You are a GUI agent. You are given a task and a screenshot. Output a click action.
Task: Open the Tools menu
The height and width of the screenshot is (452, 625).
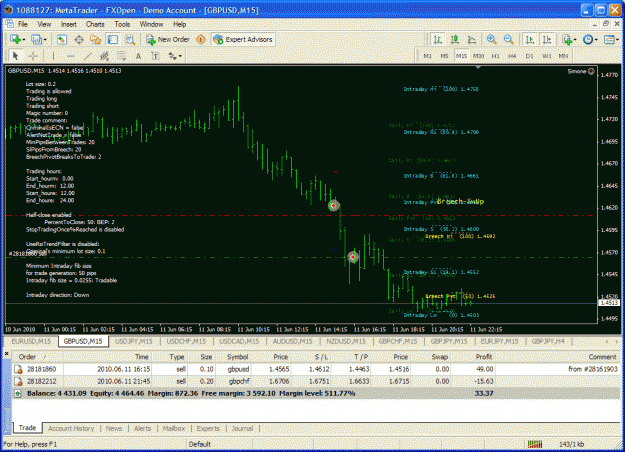click(x=122, y=24)
